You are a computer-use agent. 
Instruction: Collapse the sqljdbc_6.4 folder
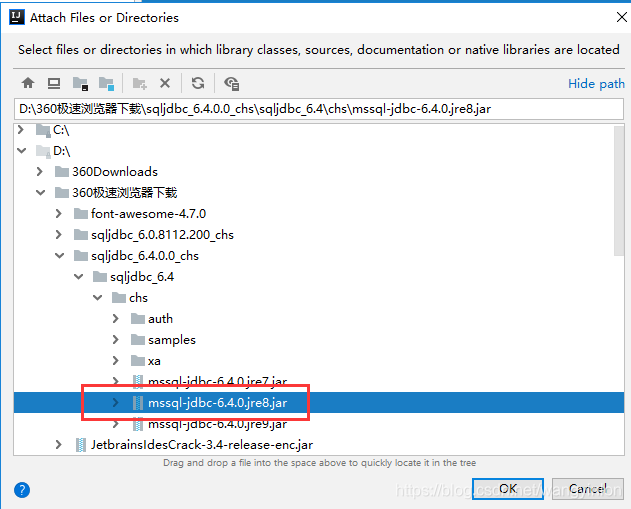tap(78, 276)
